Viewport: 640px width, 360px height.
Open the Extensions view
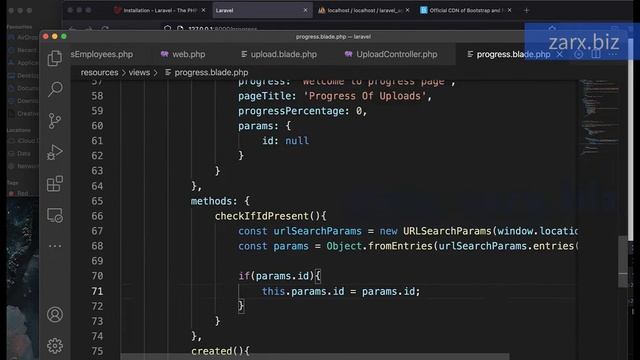click(55, 184)
